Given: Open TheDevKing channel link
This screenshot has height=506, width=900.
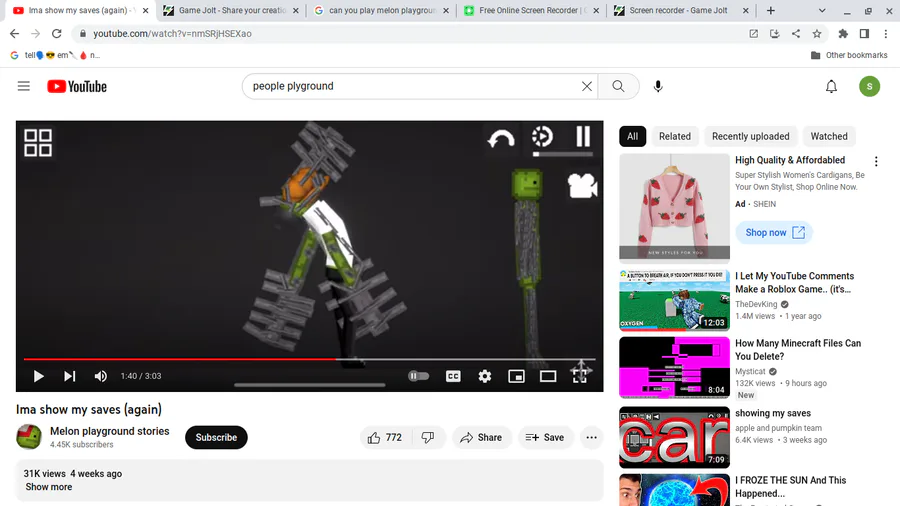Looking at the screenshot, I should click(x=756, y=304).
